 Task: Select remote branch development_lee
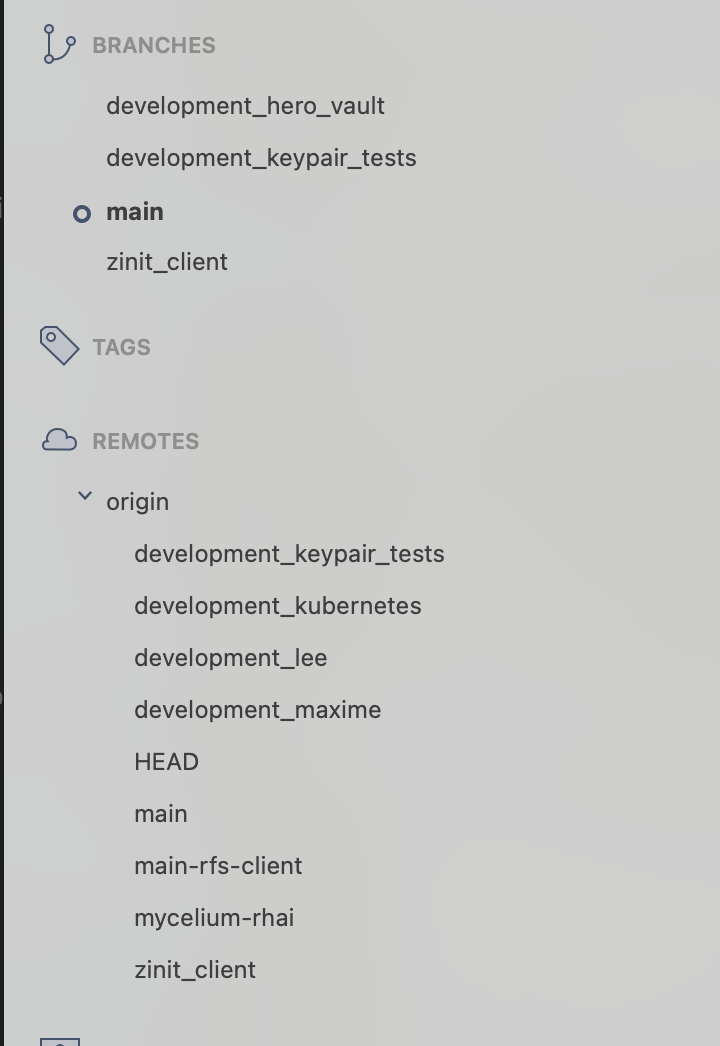[231, 658]
